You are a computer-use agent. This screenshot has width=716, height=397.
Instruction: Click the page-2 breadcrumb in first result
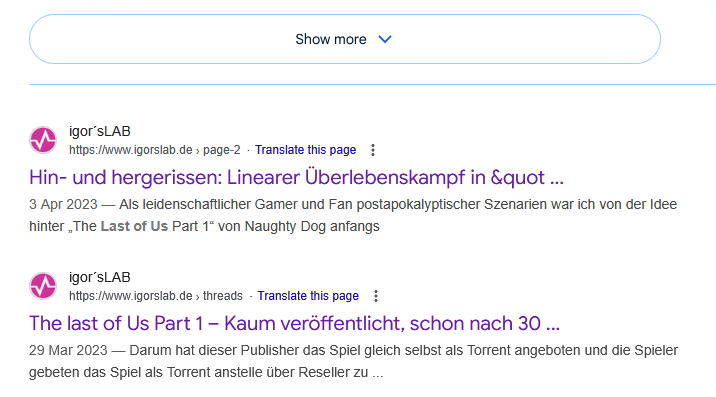click(221, 150)
